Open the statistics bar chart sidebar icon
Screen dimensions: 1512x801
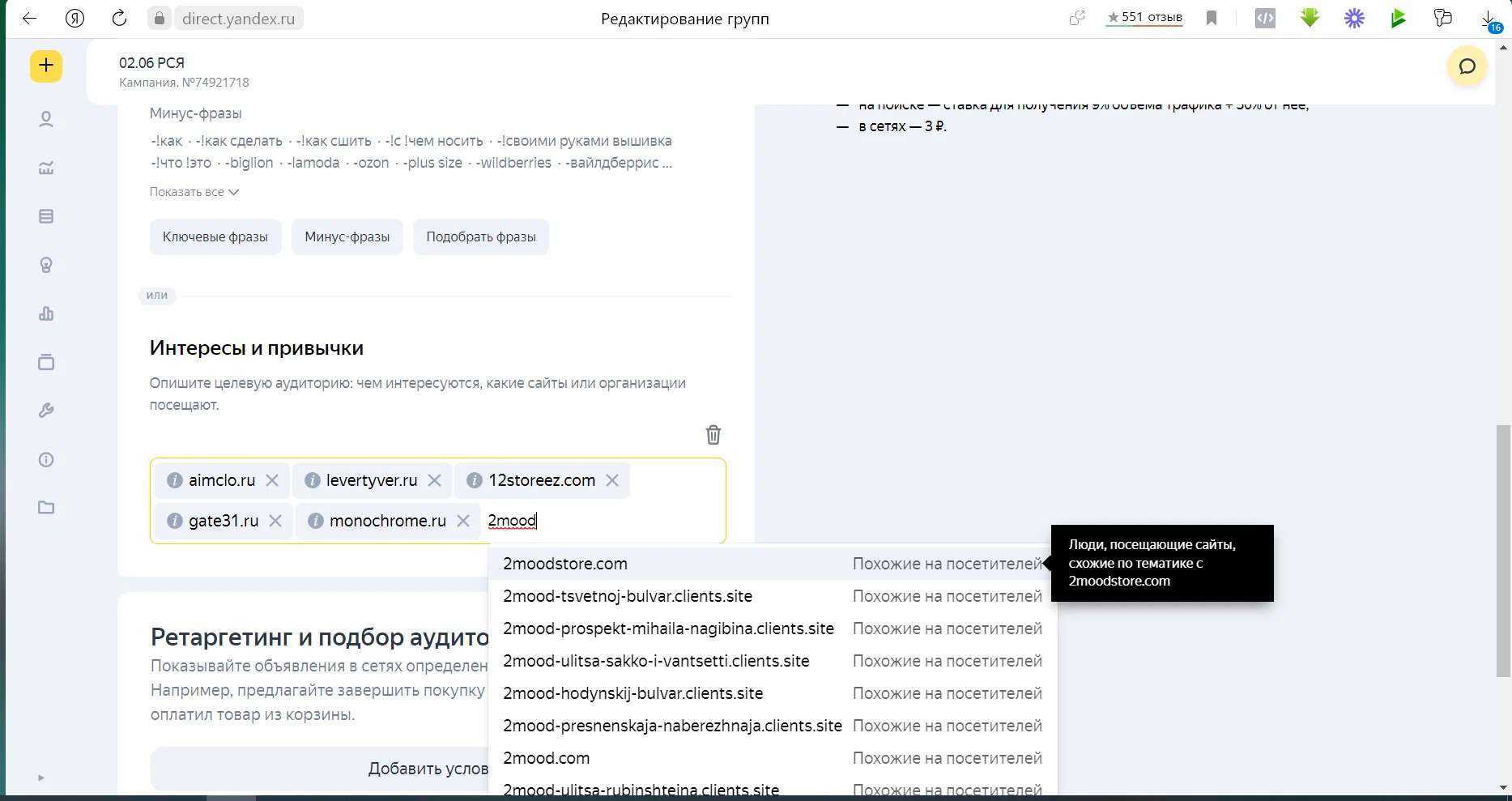[x=46, y=313]
